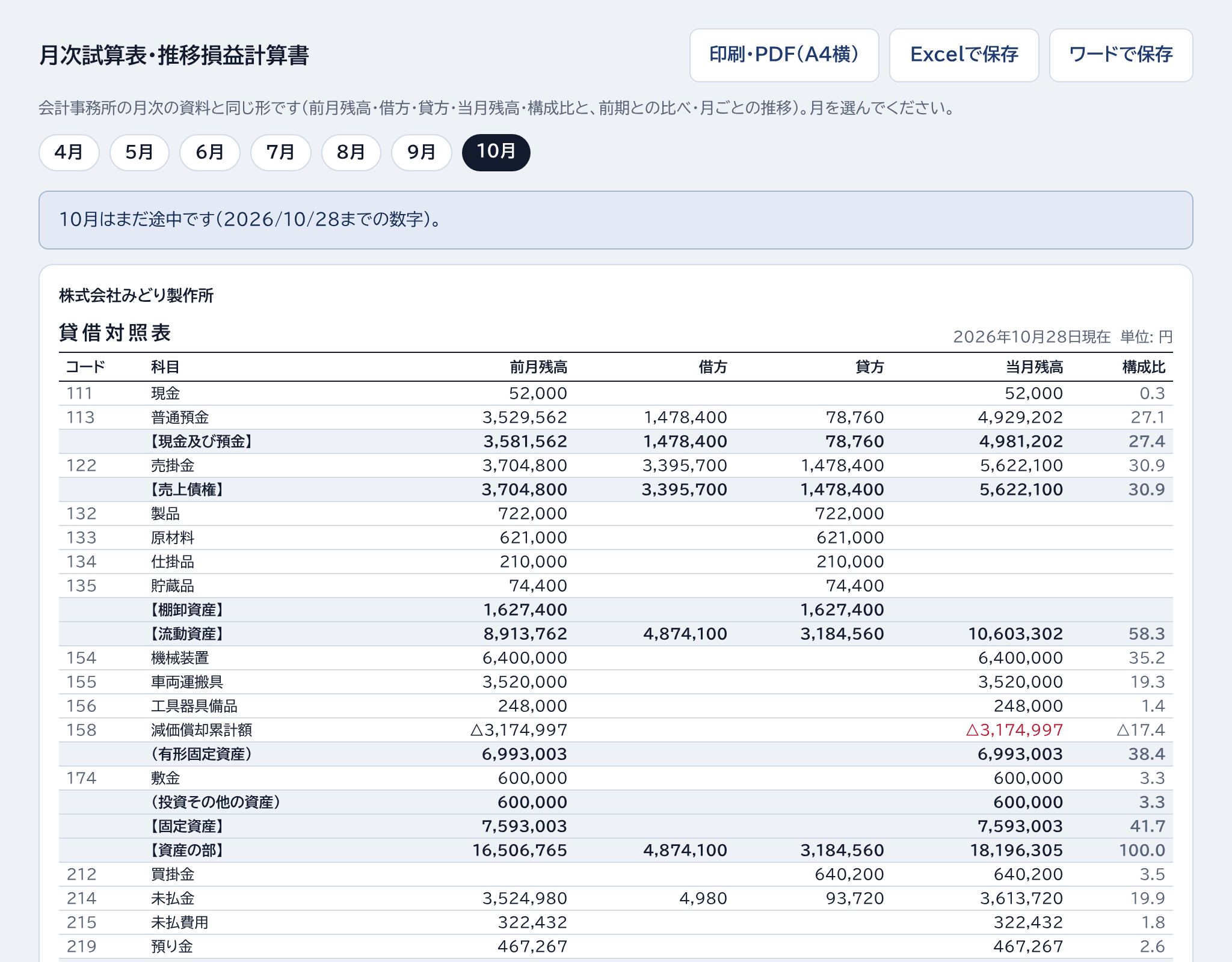Switch to the 5月 tab
The image size is (1232, 962).
[139, 152]
